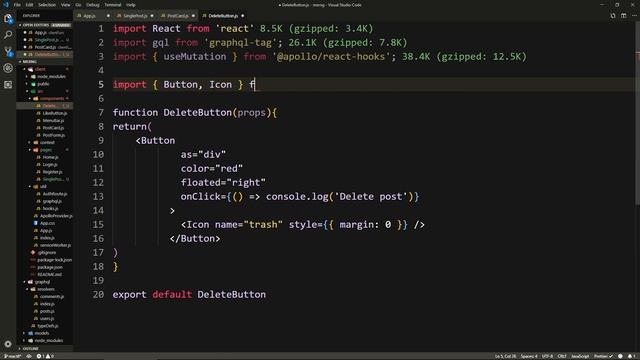Screen dimensions: 640x360
Task: Click the Spaces: 4 indentation setting
Action: (529, 356)
